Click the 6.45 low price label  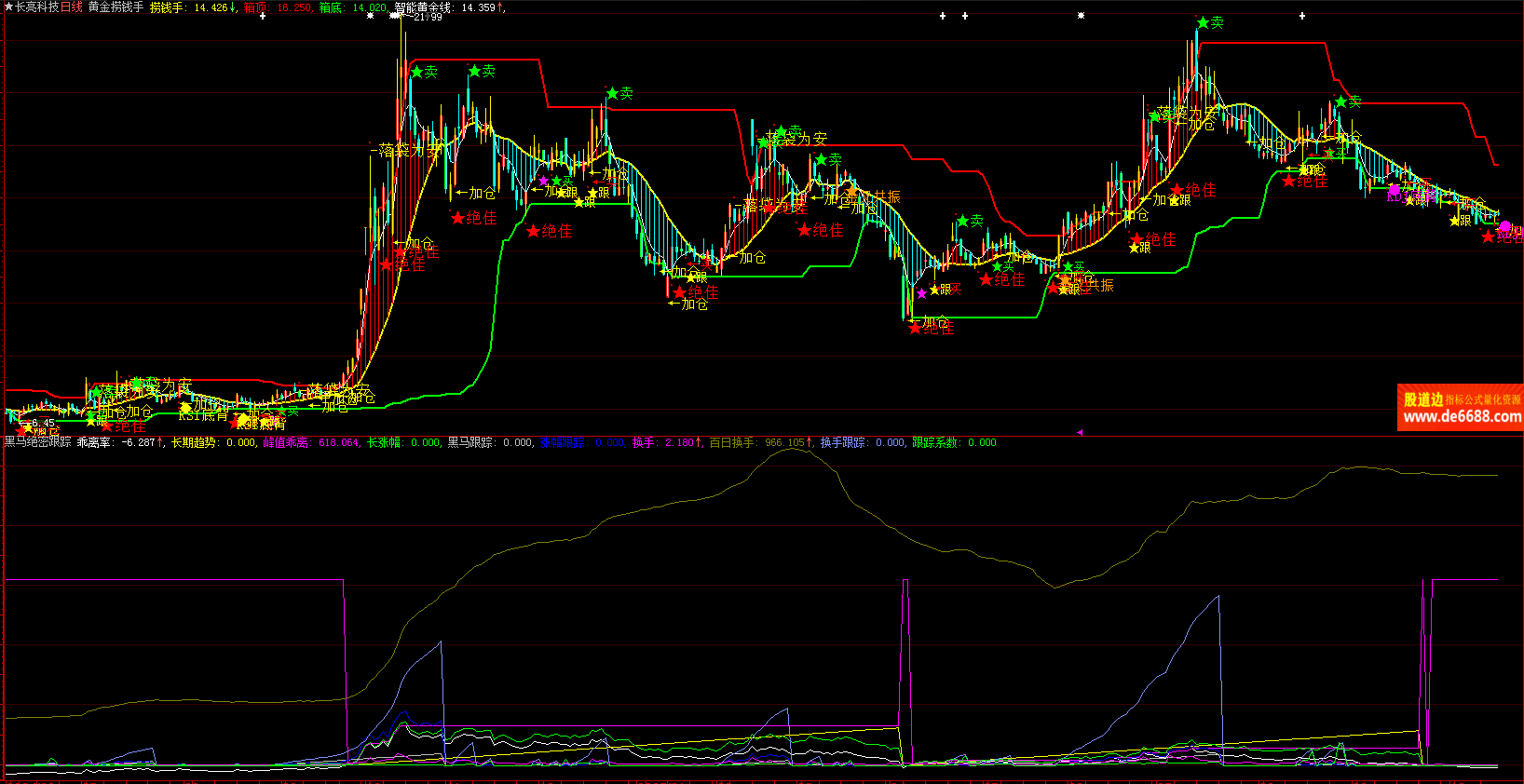pos(42,423)
